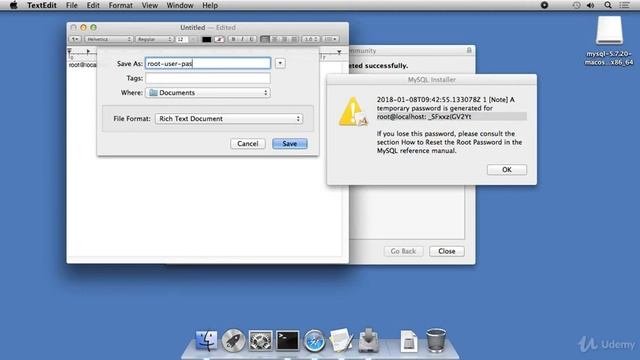Toggle bold formatting in TextEdit toolbar

click(x=233, y=39)
